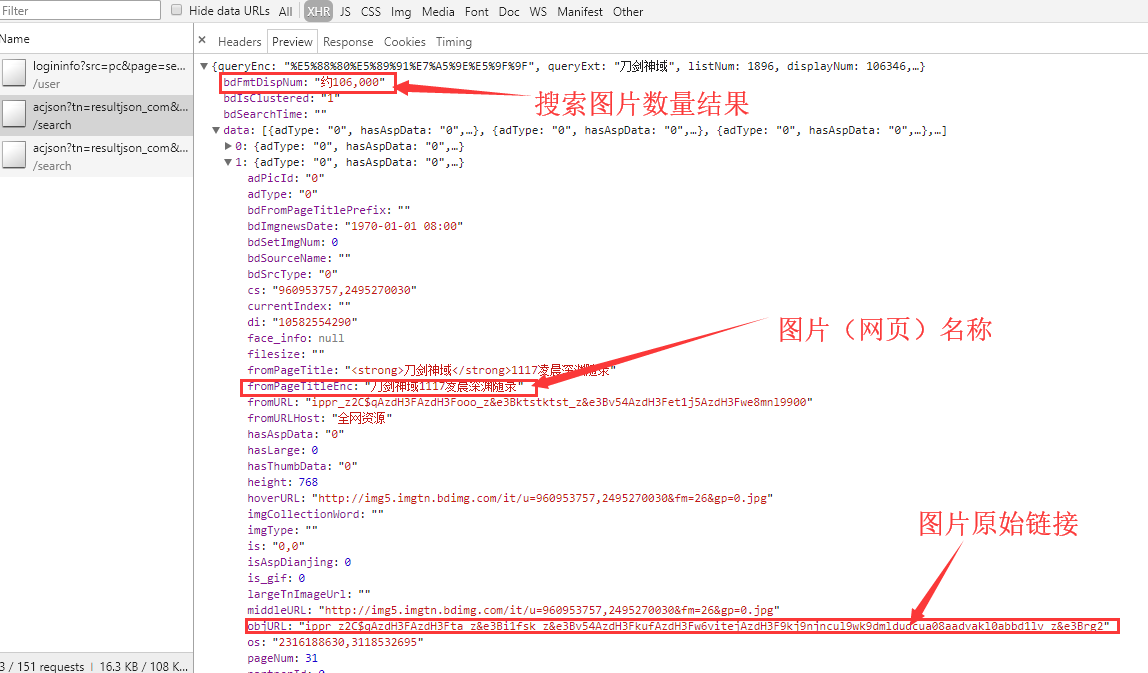Viewport: 1148px width, 673px height.
Task: Select the Cookies tab
Action: pos(404,42)
